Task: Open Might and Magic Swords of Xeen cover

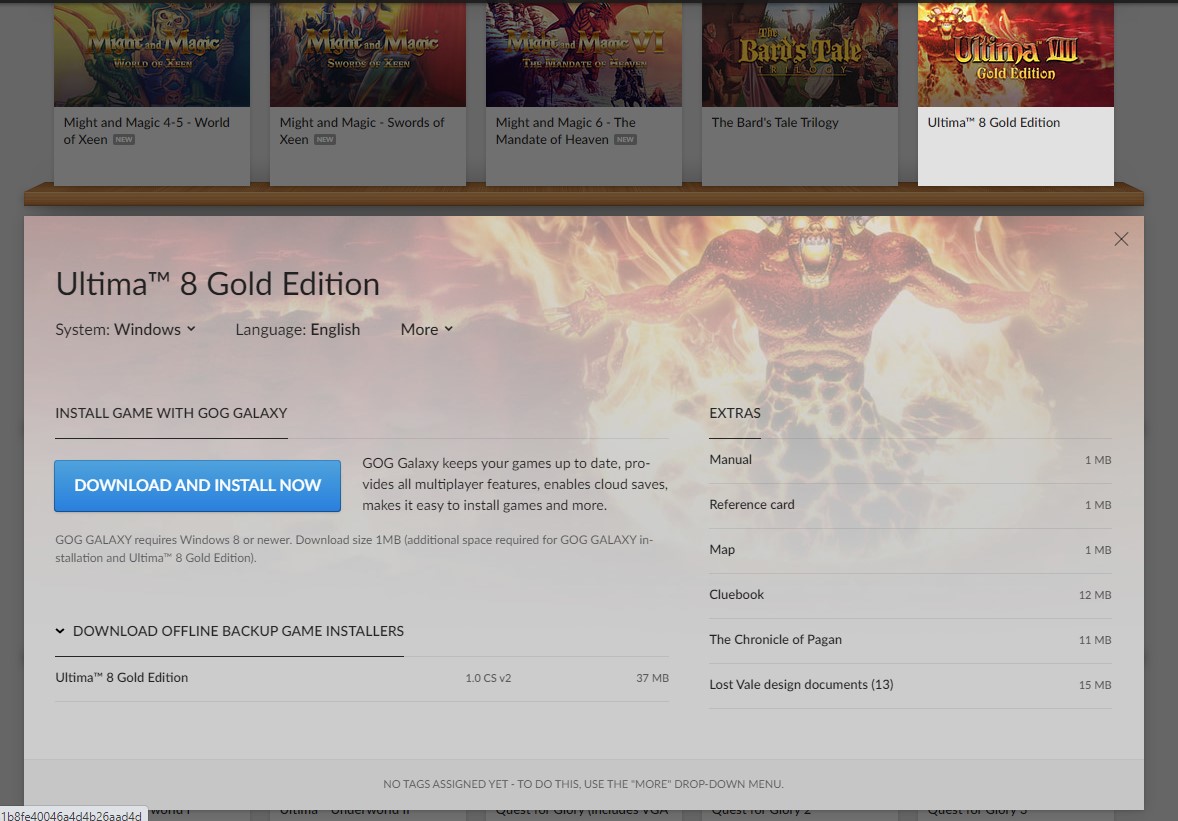Action: coord(368,54)
